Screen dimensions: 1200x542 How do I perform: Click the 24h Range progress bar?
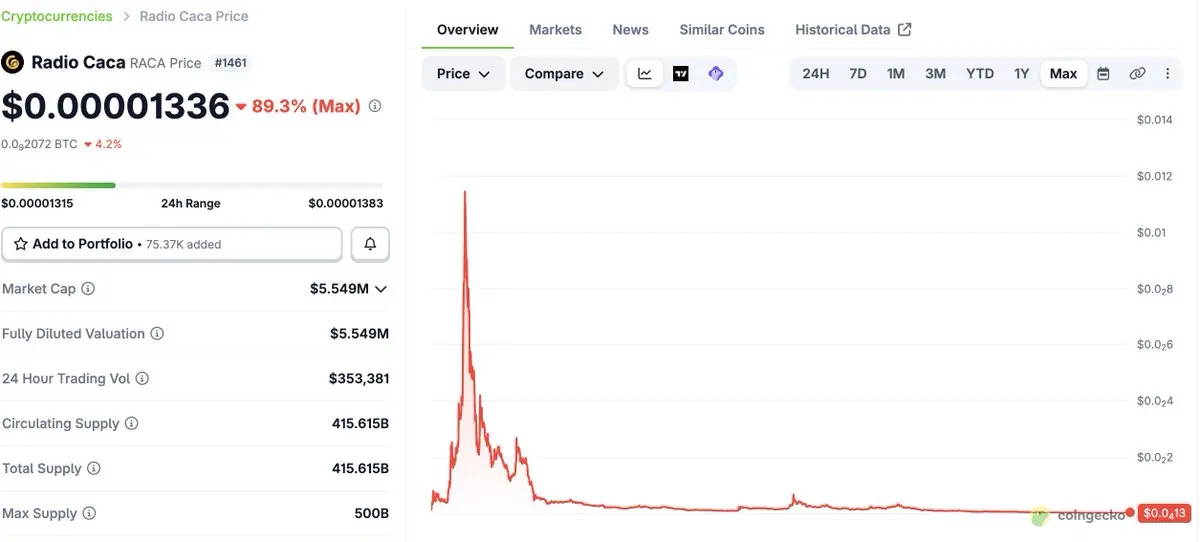pyautogui.click(x=192, y=185)
